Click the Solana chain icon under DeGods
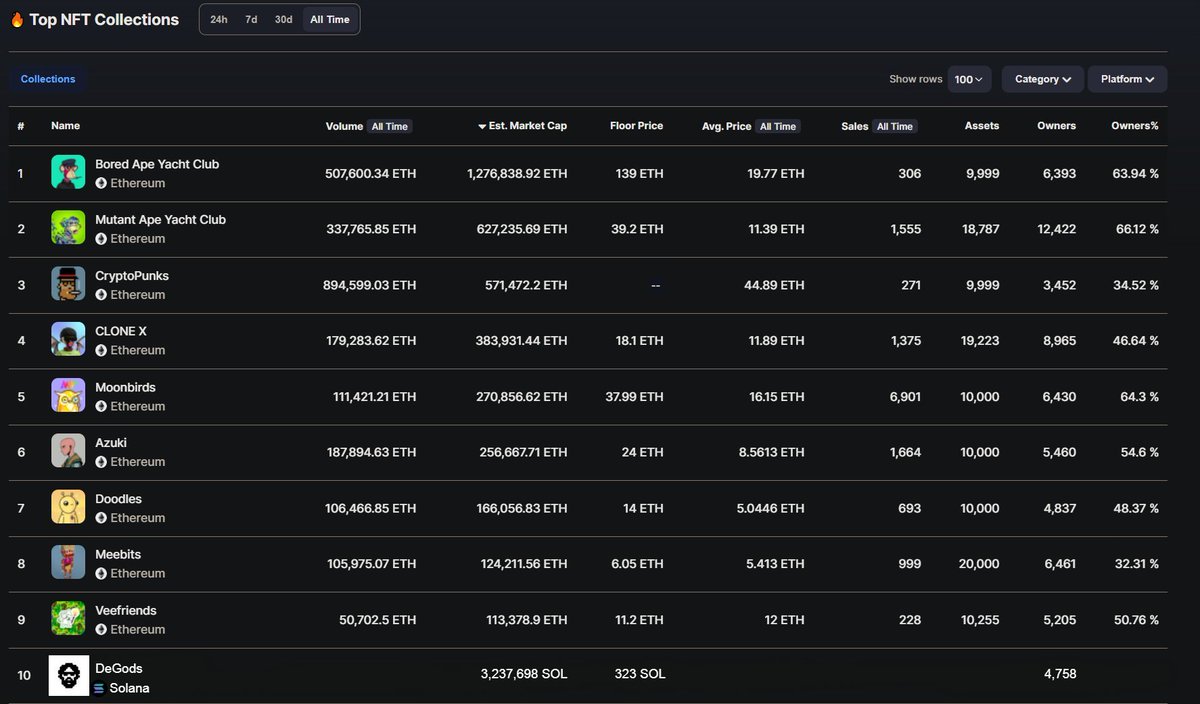 99,689
